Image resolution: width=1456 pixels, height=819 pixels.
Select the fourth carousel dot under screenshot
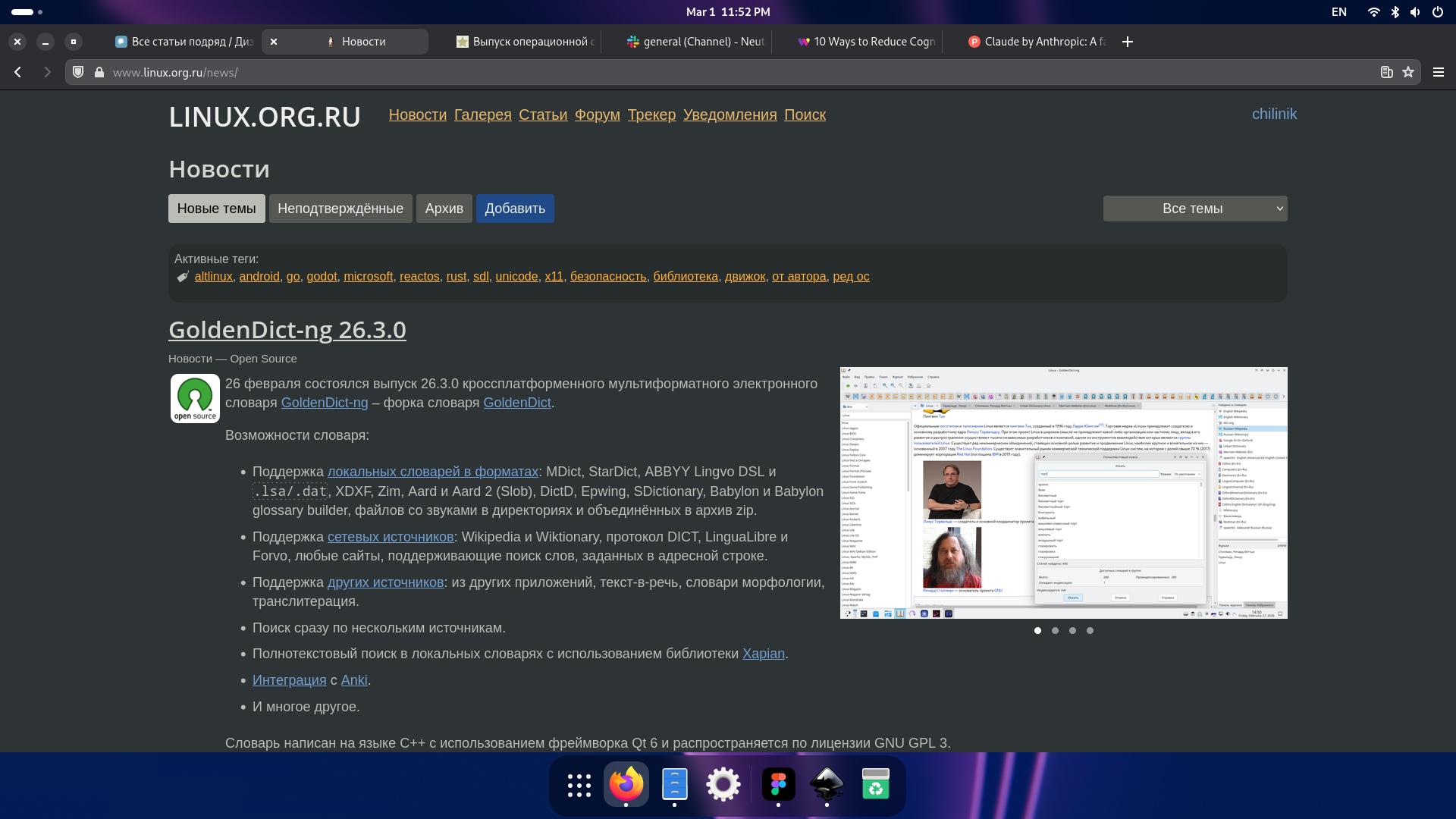(1090, 631)
